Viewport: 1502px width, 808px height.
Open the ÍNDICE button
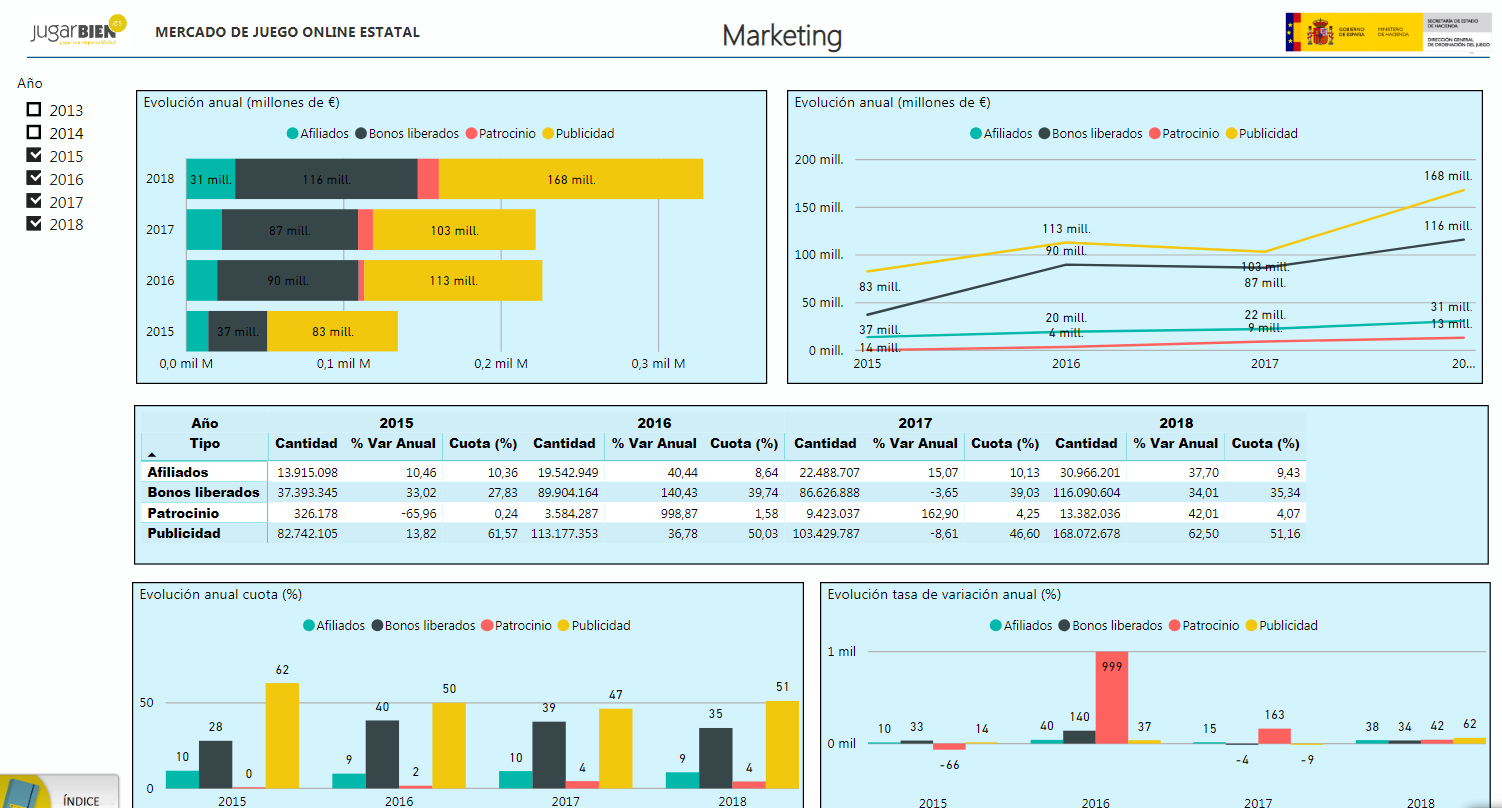tap(81, 800)
